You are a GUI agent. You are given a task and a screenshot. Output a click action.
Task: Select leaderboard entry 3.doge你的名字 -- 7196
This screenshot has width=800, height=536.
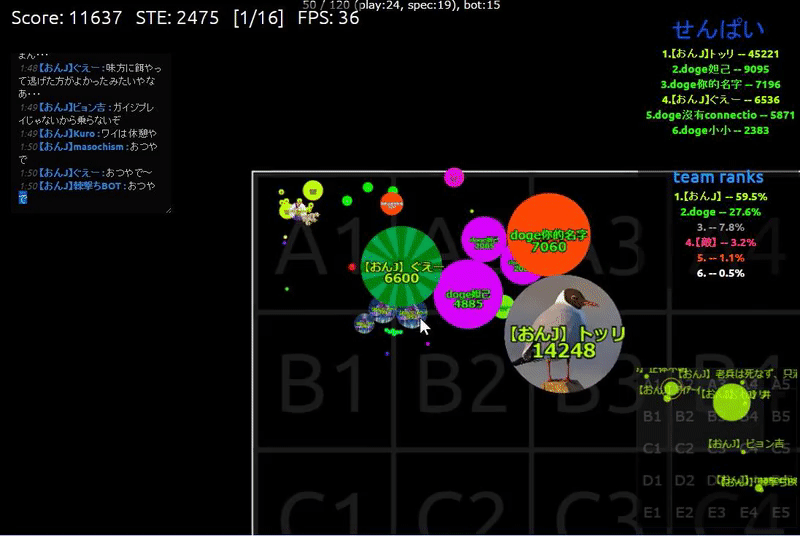click(x=720, y=84)
